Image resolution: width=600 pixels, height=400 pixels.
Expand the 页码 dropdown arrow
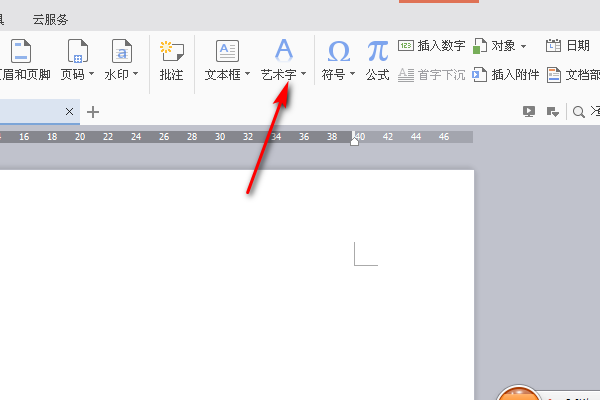click(91, 73)
